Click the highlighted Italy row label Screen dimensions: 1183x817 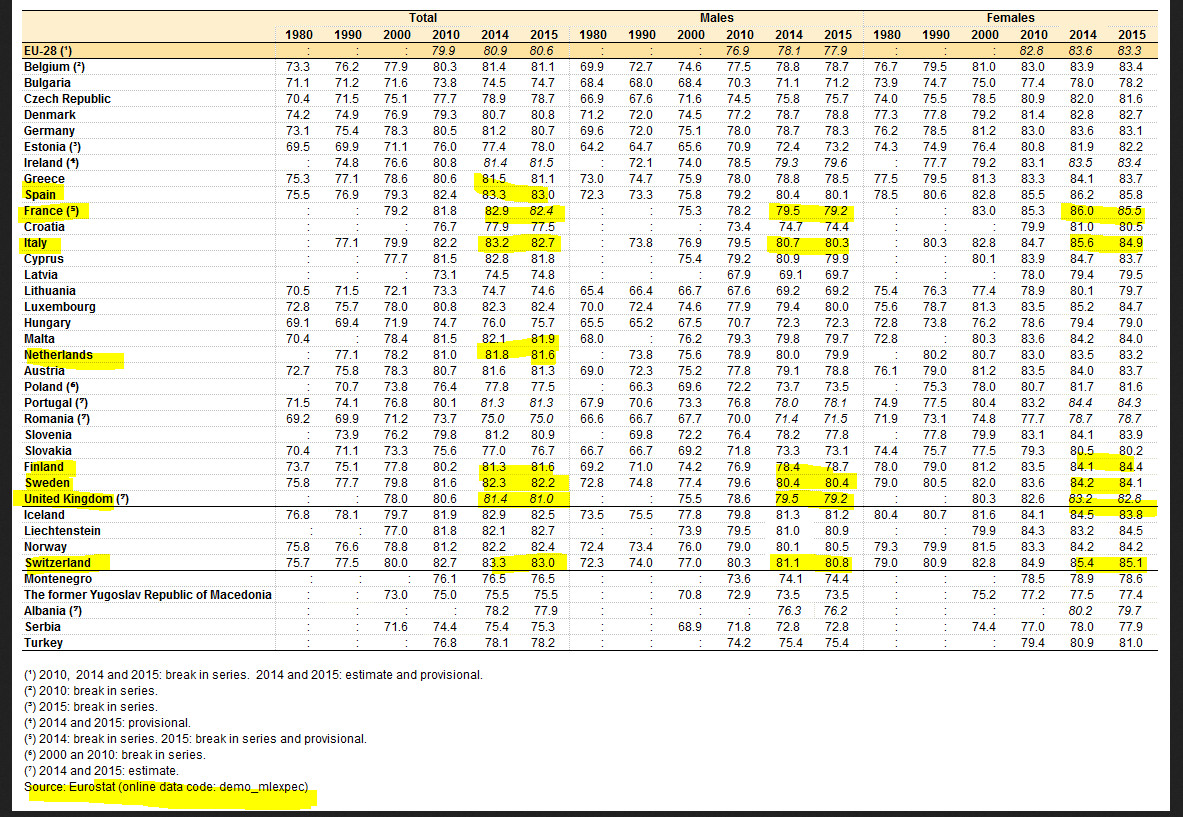(x=35, y=243)
